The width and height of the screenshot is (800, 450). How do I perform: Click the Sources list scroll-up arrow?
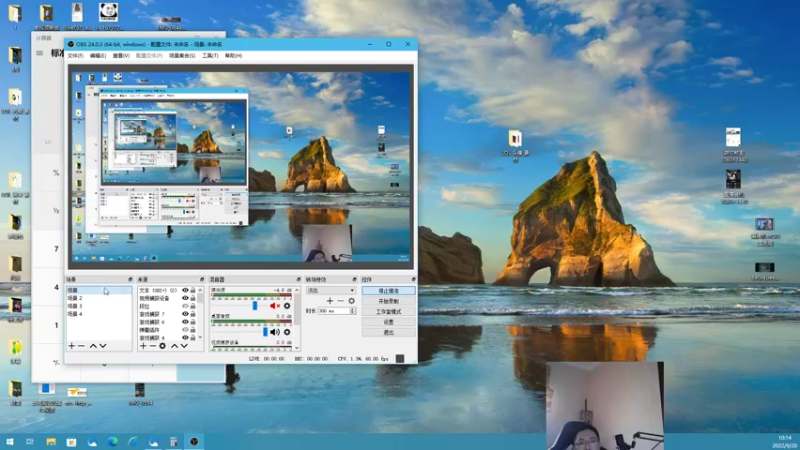200,290
